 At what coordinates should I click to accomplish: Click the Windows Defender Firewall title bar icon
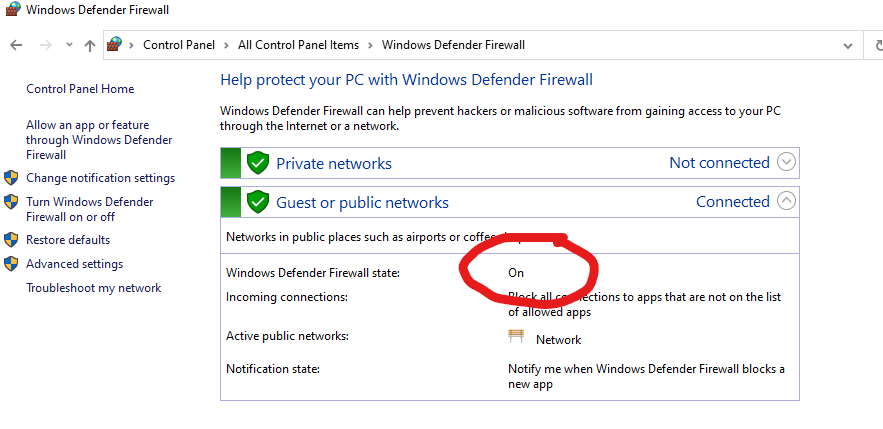[10, 10]
